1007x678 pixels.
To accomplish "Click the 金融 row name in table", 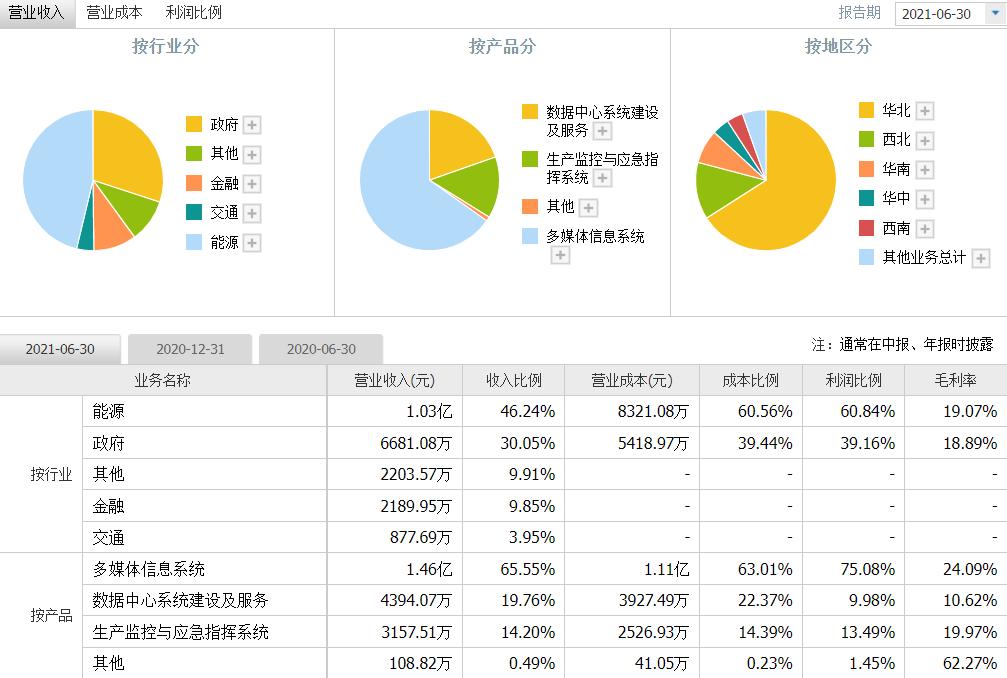I will 108,506.
